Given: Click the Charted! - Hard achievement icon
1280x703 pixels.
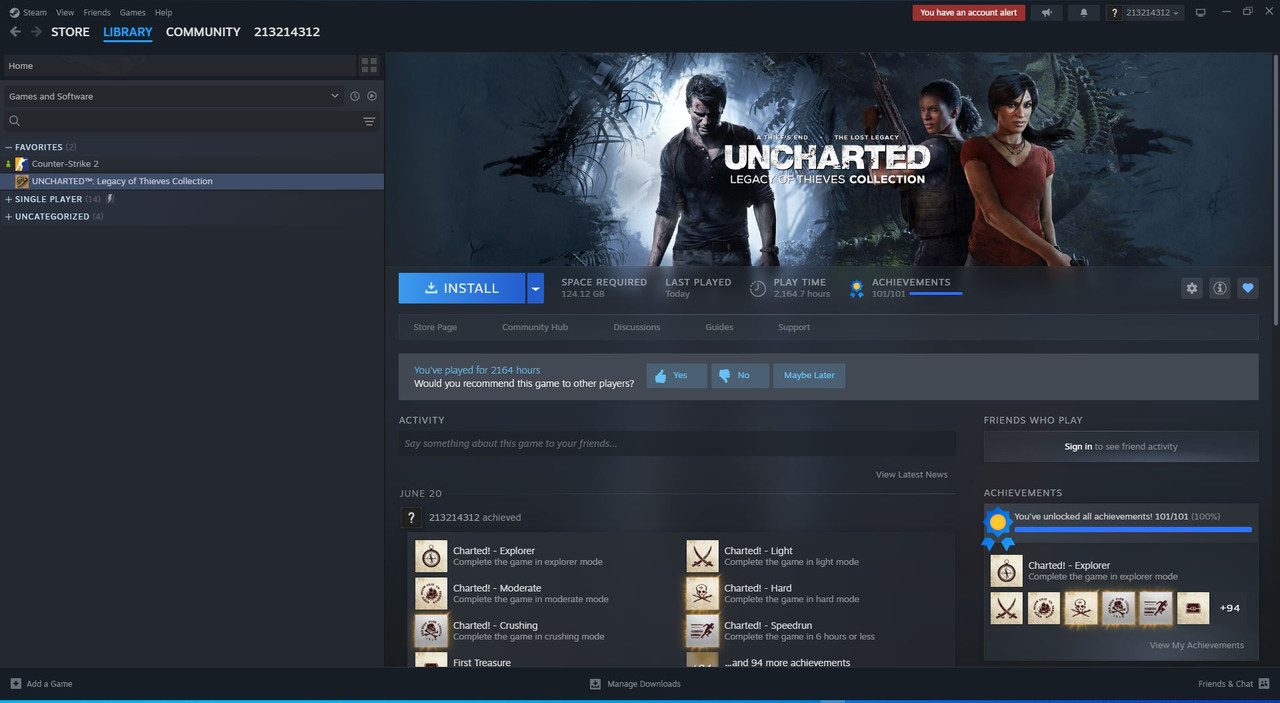Looking at the screenshot, I should tap(702, 593).
